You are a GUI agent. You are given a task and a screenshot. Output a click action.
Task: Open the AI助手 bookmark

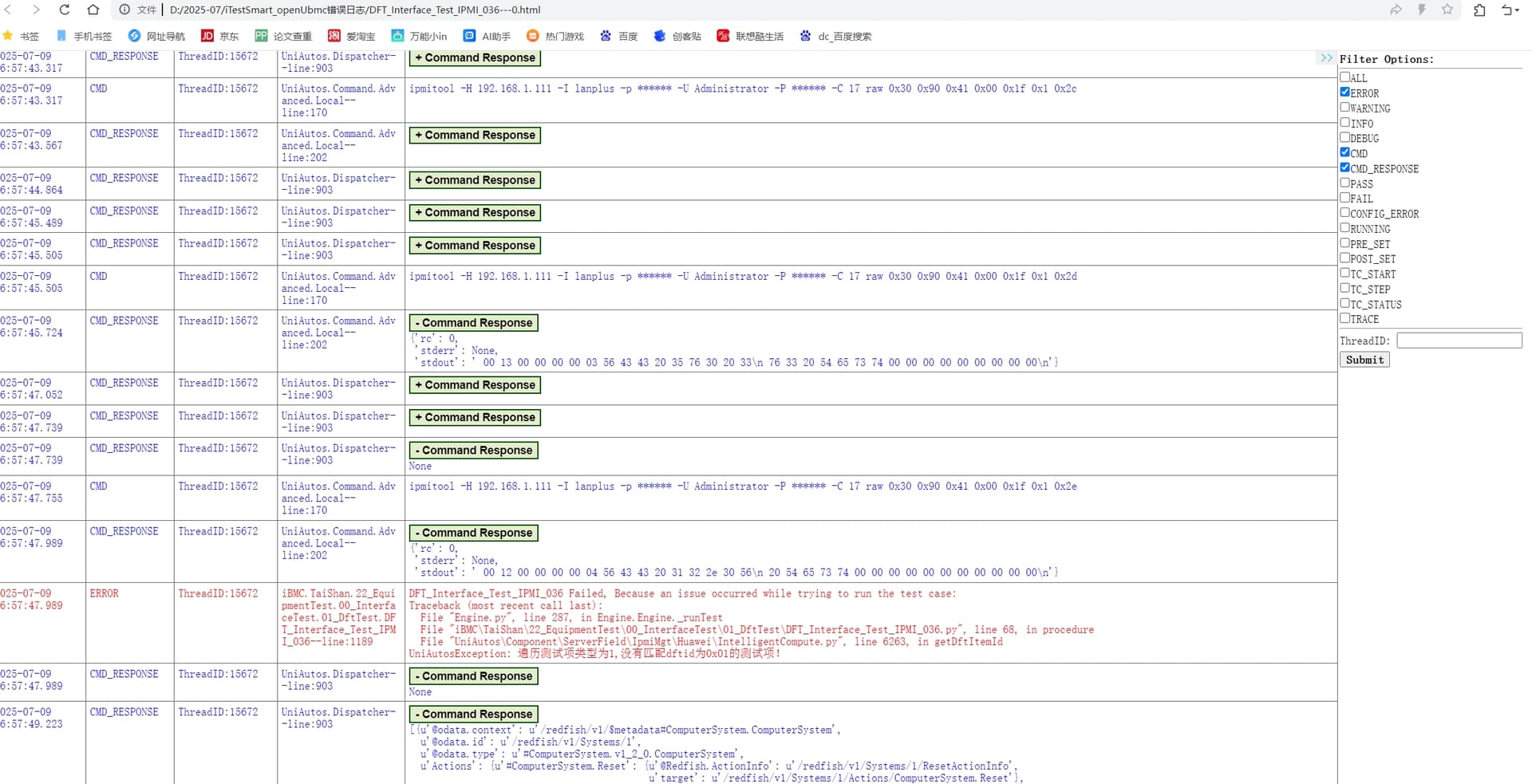[487, 36]
